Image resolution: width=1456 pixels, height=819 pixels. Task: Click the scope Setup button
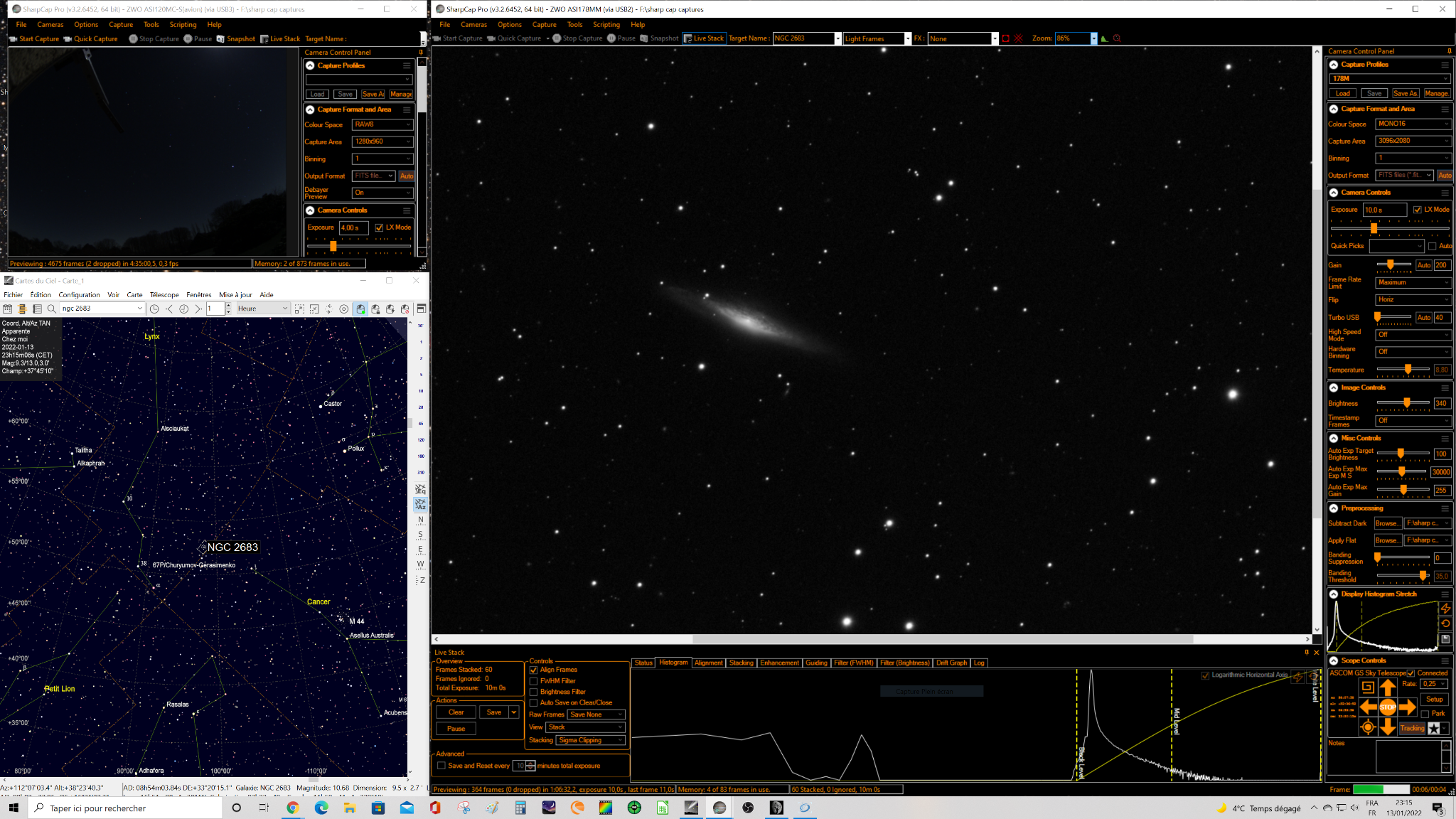coord(1434,700)
